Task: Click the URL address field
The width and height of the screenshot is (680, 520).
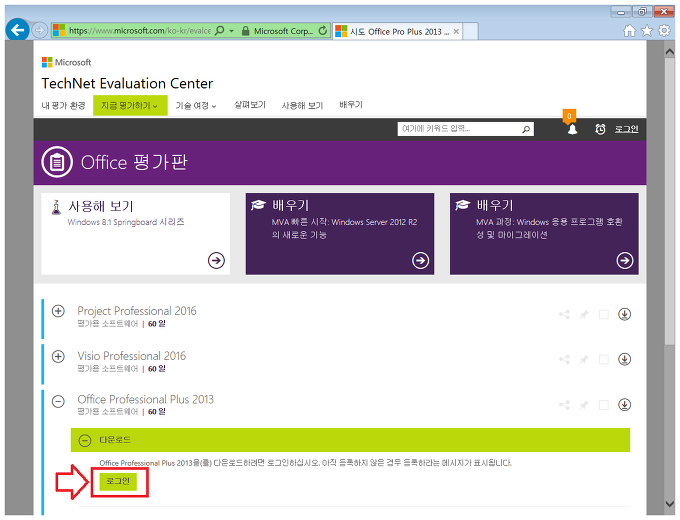Action: (140, 31)
